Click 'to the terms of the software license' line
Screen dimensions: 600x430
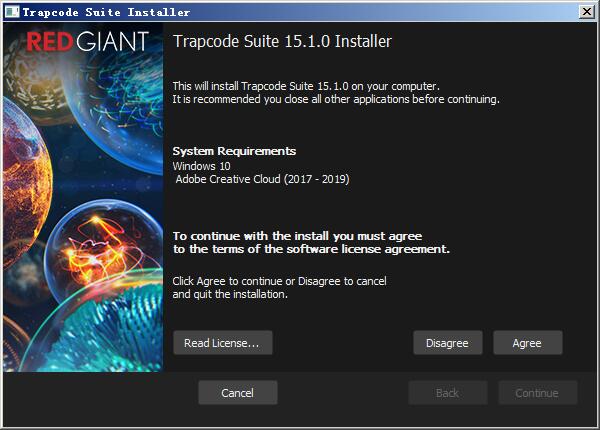click(311, 249)
